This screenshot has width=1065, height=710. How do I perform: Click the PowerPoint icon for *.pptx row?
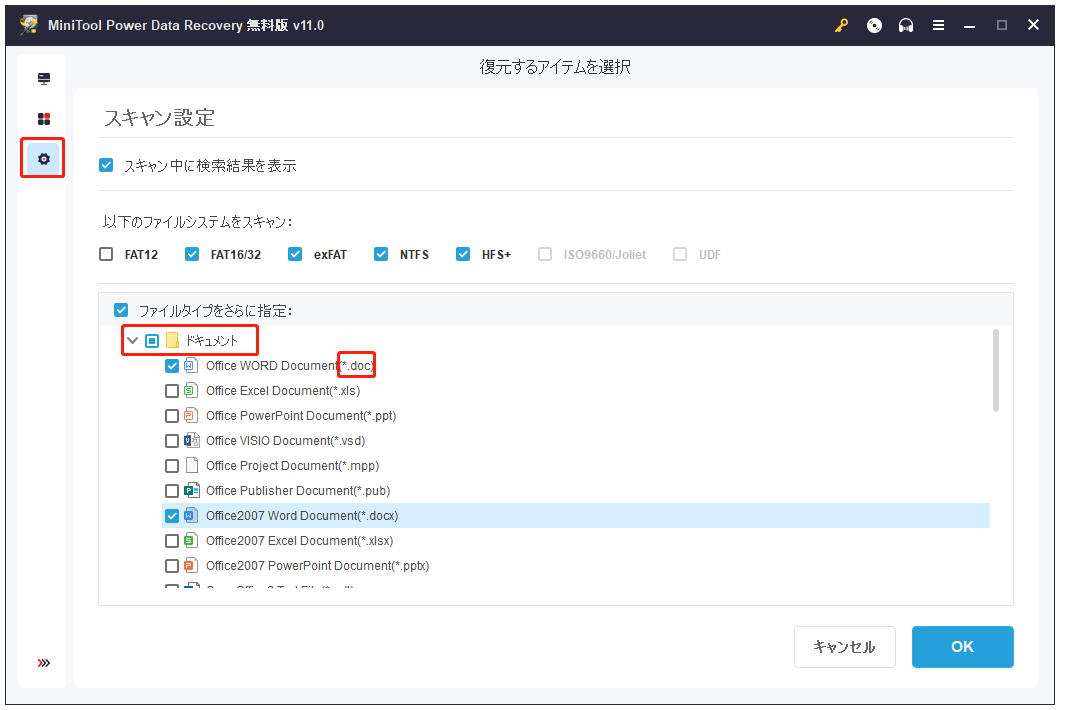192,565
